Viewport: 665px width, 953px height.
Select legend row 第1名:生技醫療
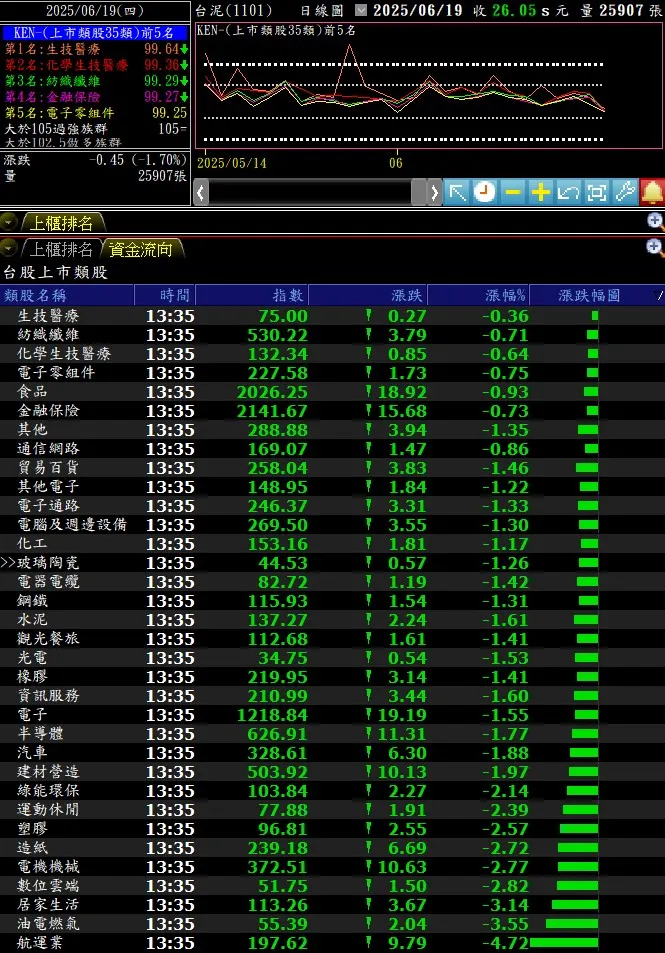pos(95,49)
